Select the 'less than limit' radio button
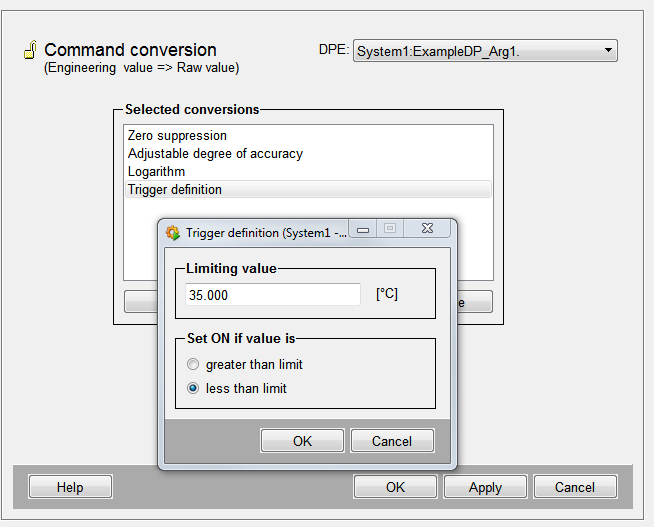Screen dimensions: 654x527 [193, 389]
